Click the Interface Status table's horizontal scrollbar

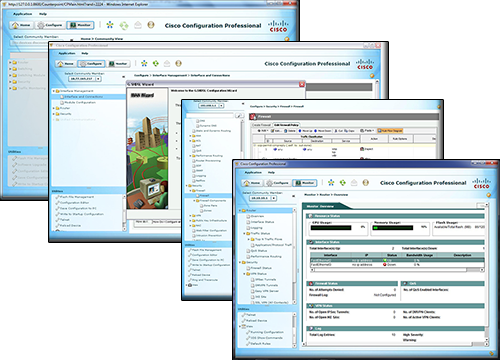point(397,270)
